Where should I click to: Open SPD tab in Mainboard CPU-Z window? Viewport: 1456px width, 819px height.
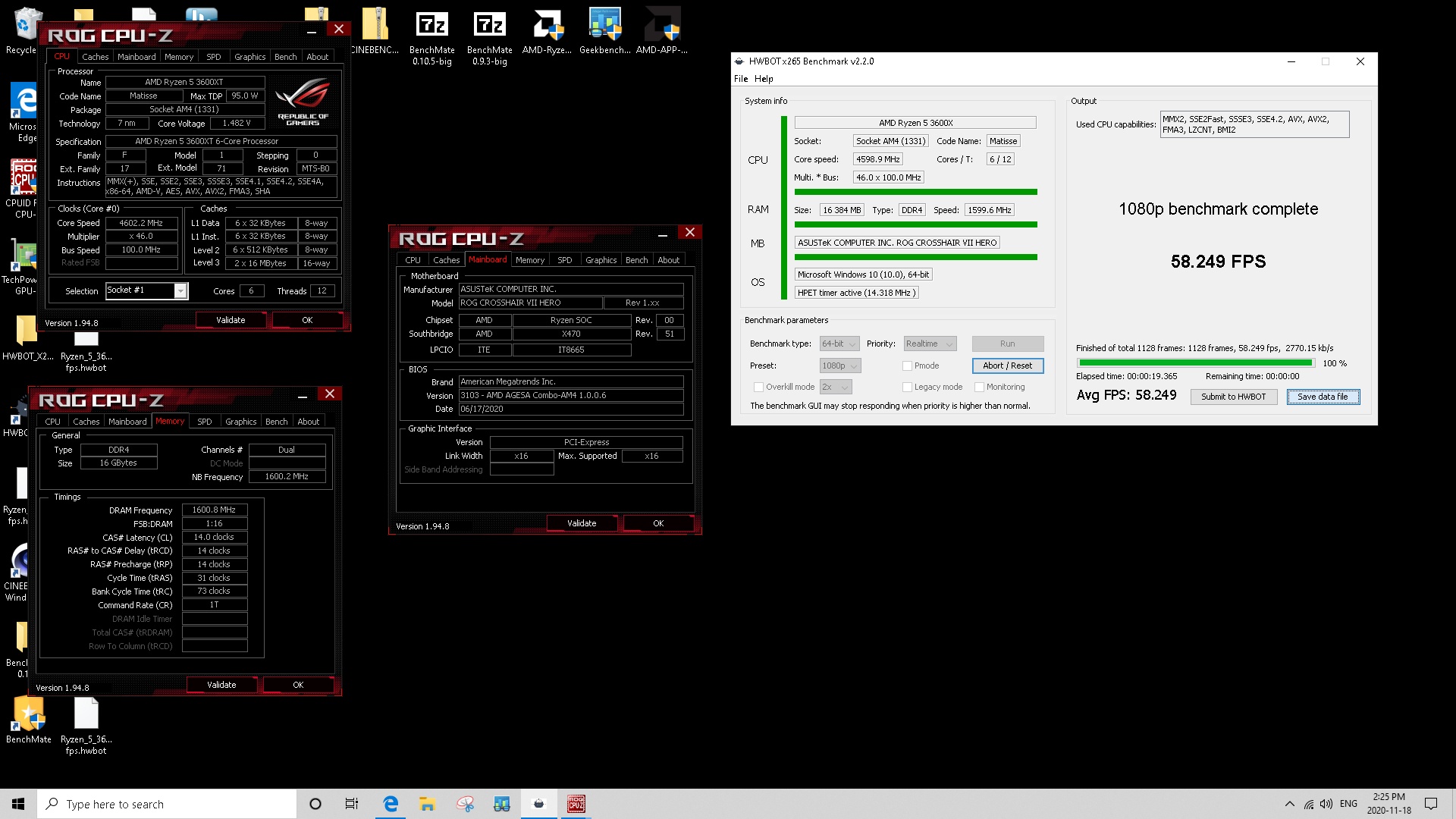point(564,260)
